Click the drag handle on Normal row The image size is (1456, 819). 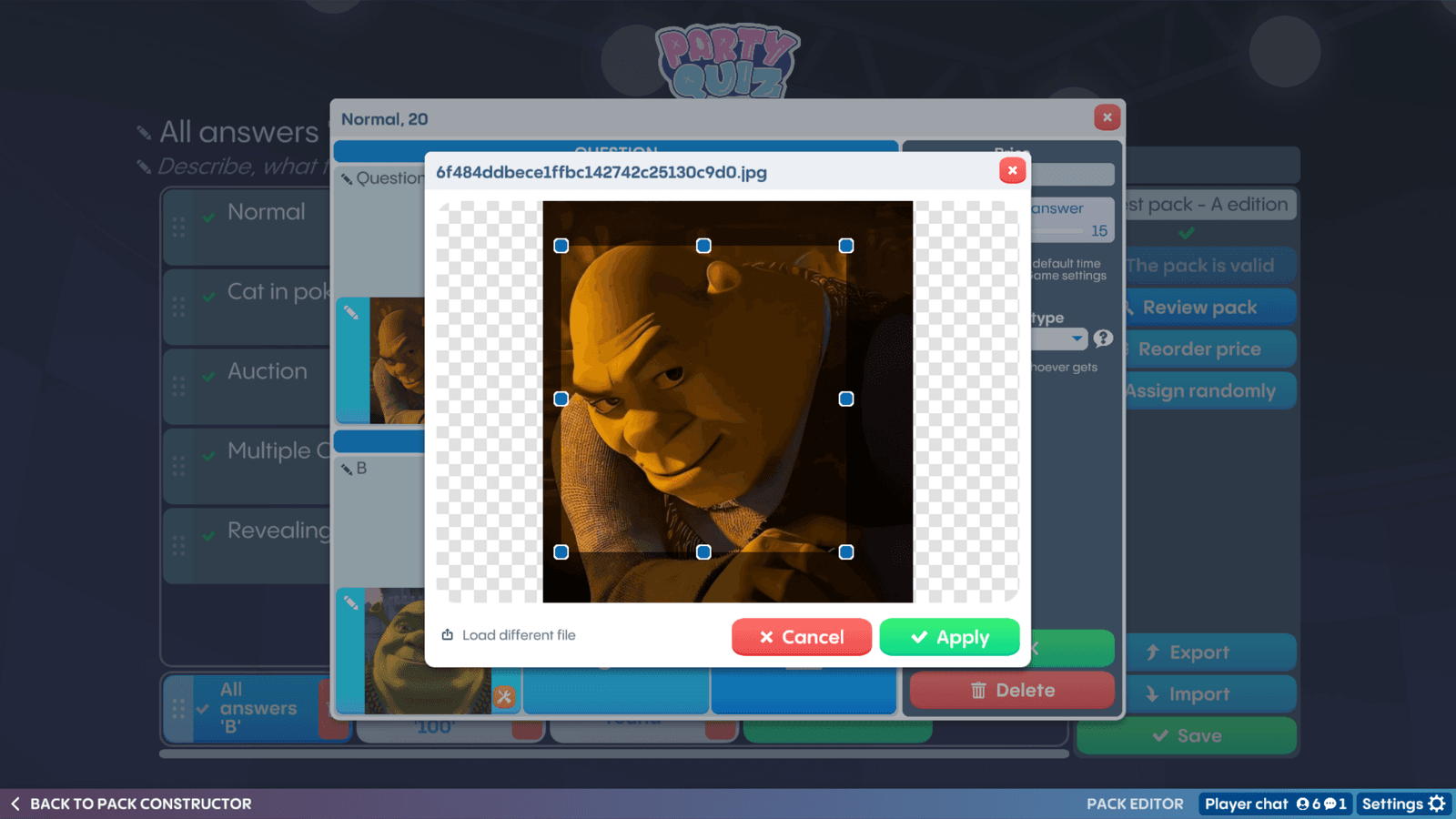pos(178,227)
